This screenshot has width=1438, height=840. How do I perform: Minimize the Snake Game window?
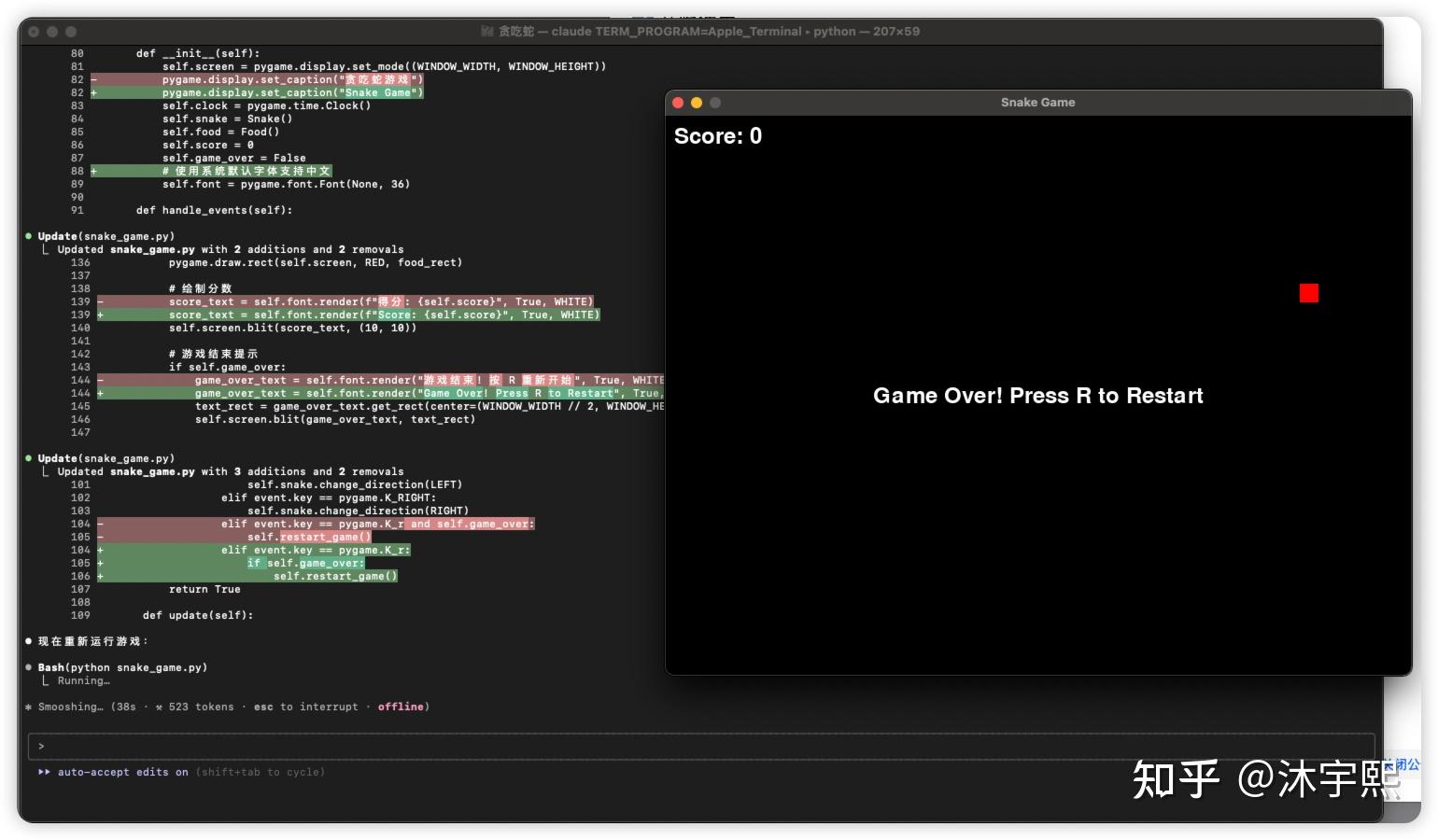click(x=697, y=103)
